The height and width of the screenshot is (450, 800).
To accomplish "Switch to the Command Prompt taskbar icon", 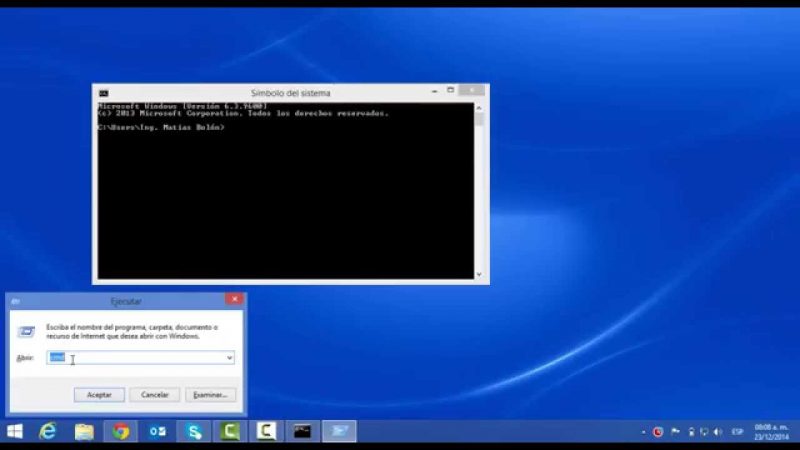I will click(302, 431).
